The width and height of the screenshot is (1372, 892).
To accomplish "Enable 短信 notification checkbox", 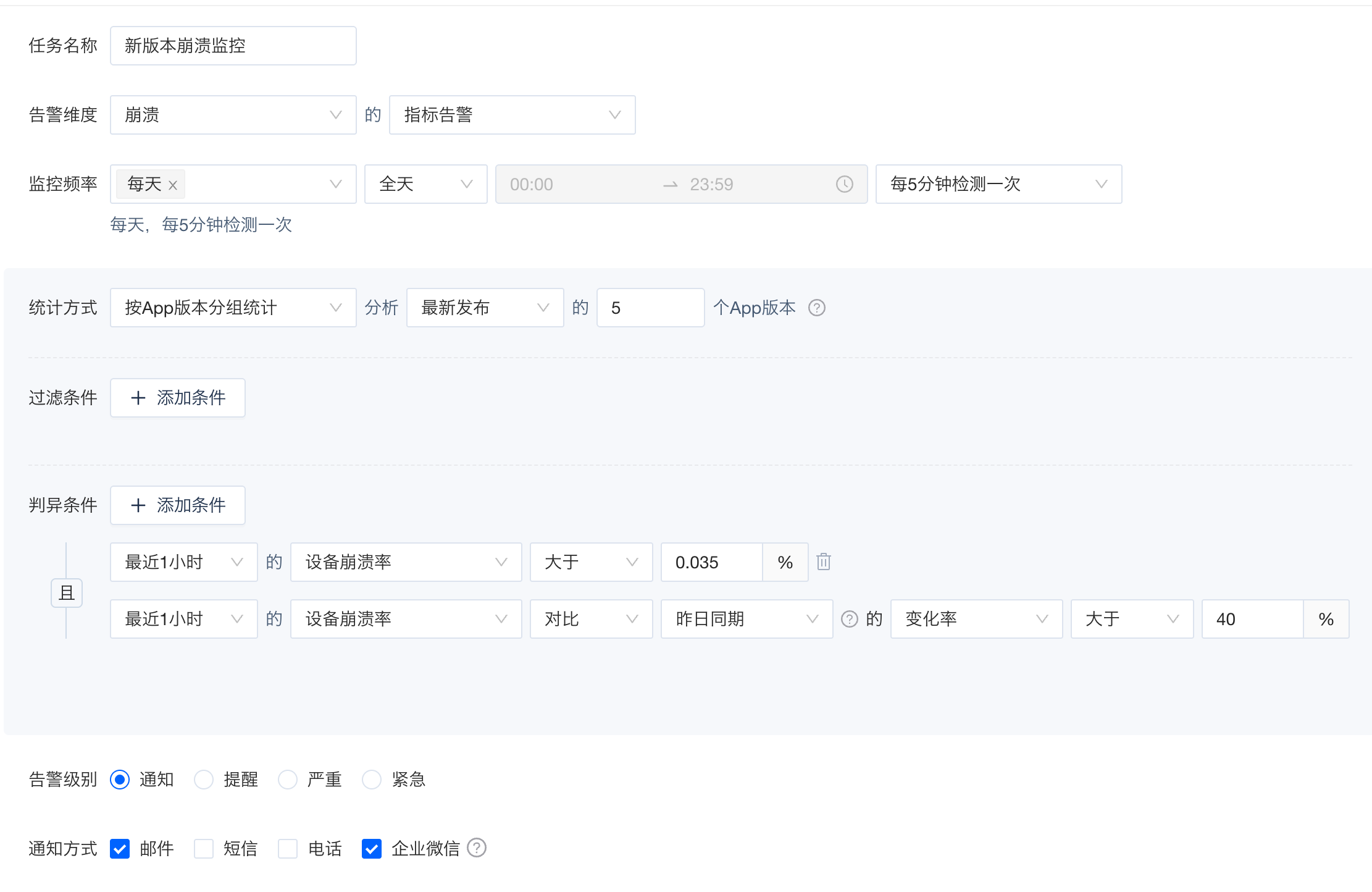I will tap(204, 849).
